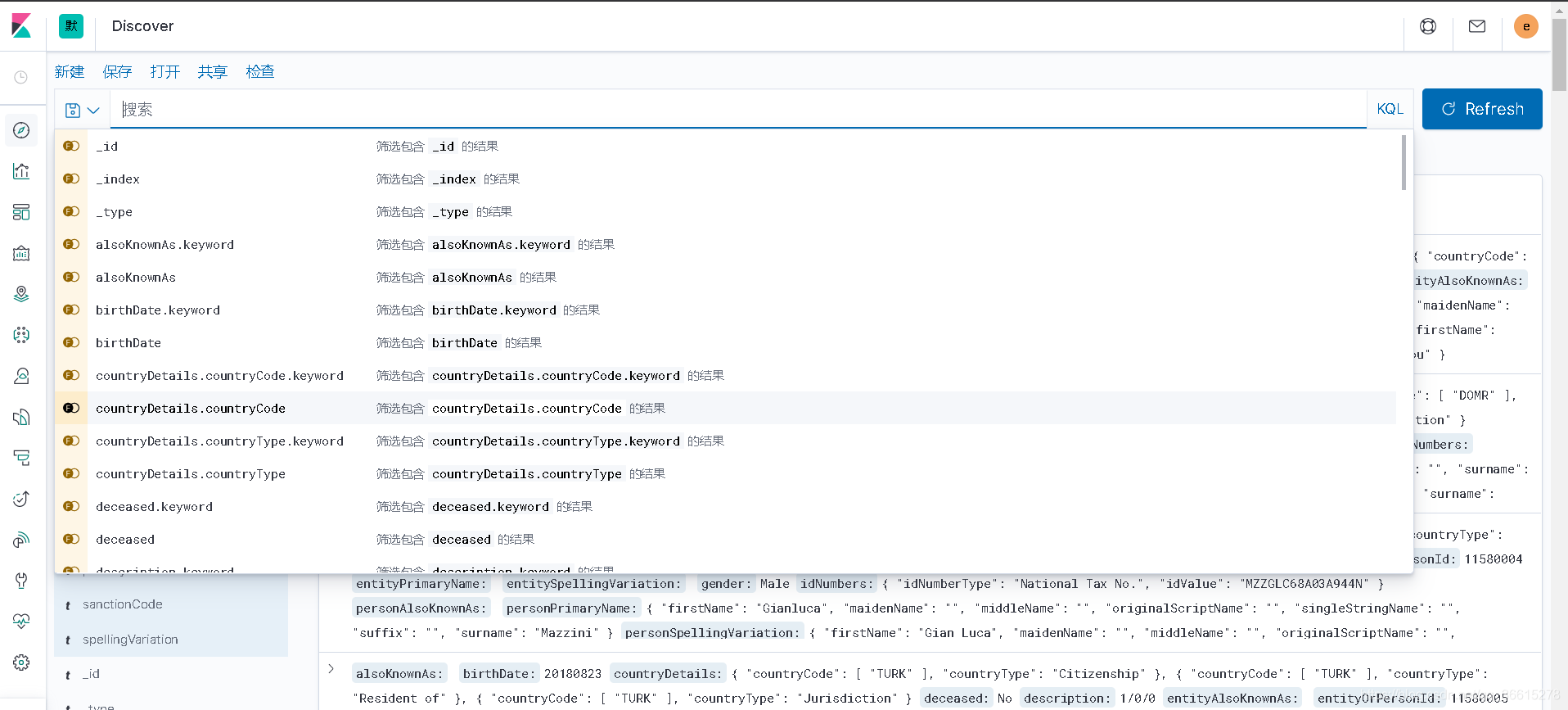Open recently viewed clock icon
1568x710 pixels.
coord(21,77)
